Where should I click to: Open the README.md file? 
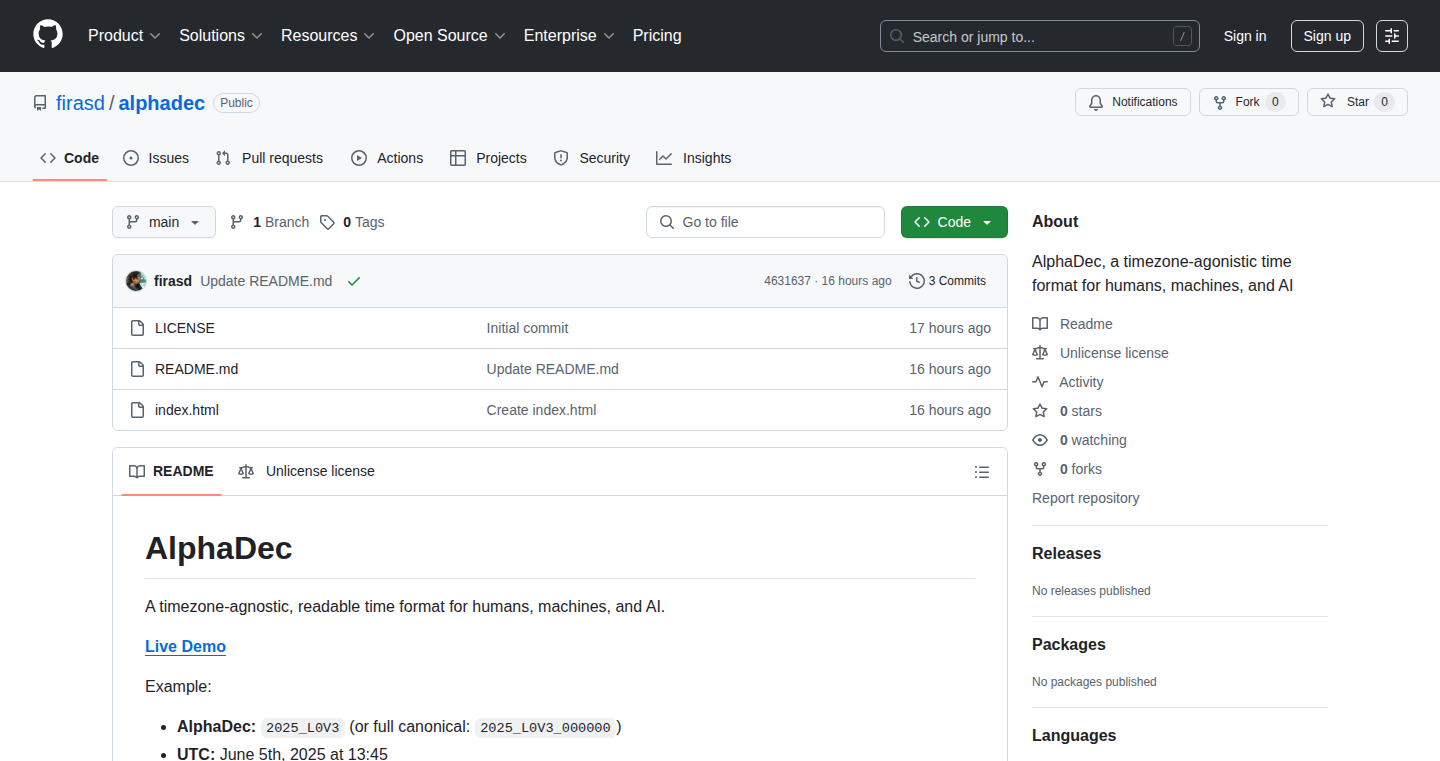[x=197, y=369]
